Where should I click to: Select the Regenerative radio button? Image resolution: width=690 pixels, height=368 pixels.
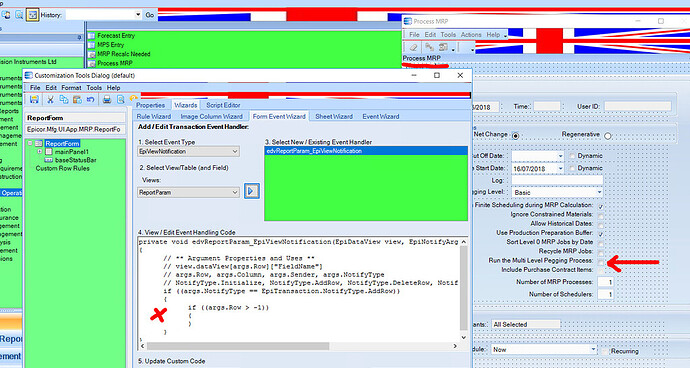608,136
